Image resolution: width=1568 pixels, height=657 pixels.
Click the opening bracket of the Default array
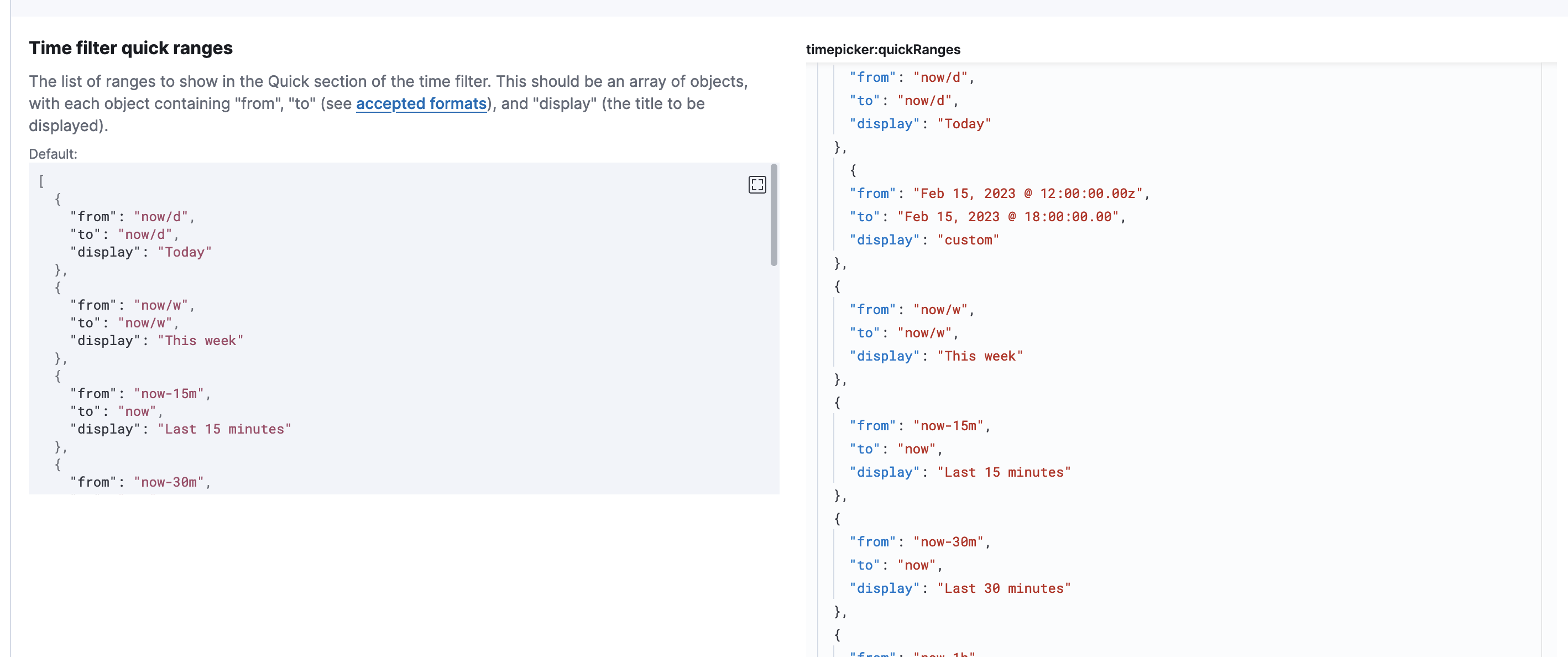[41, 180]
